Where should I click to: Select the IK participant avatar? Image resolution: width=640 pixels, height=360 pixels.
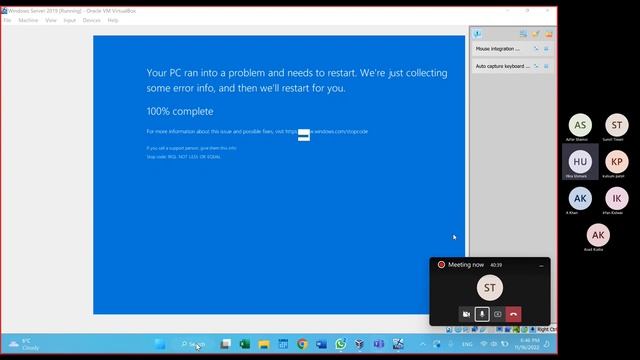617,198
